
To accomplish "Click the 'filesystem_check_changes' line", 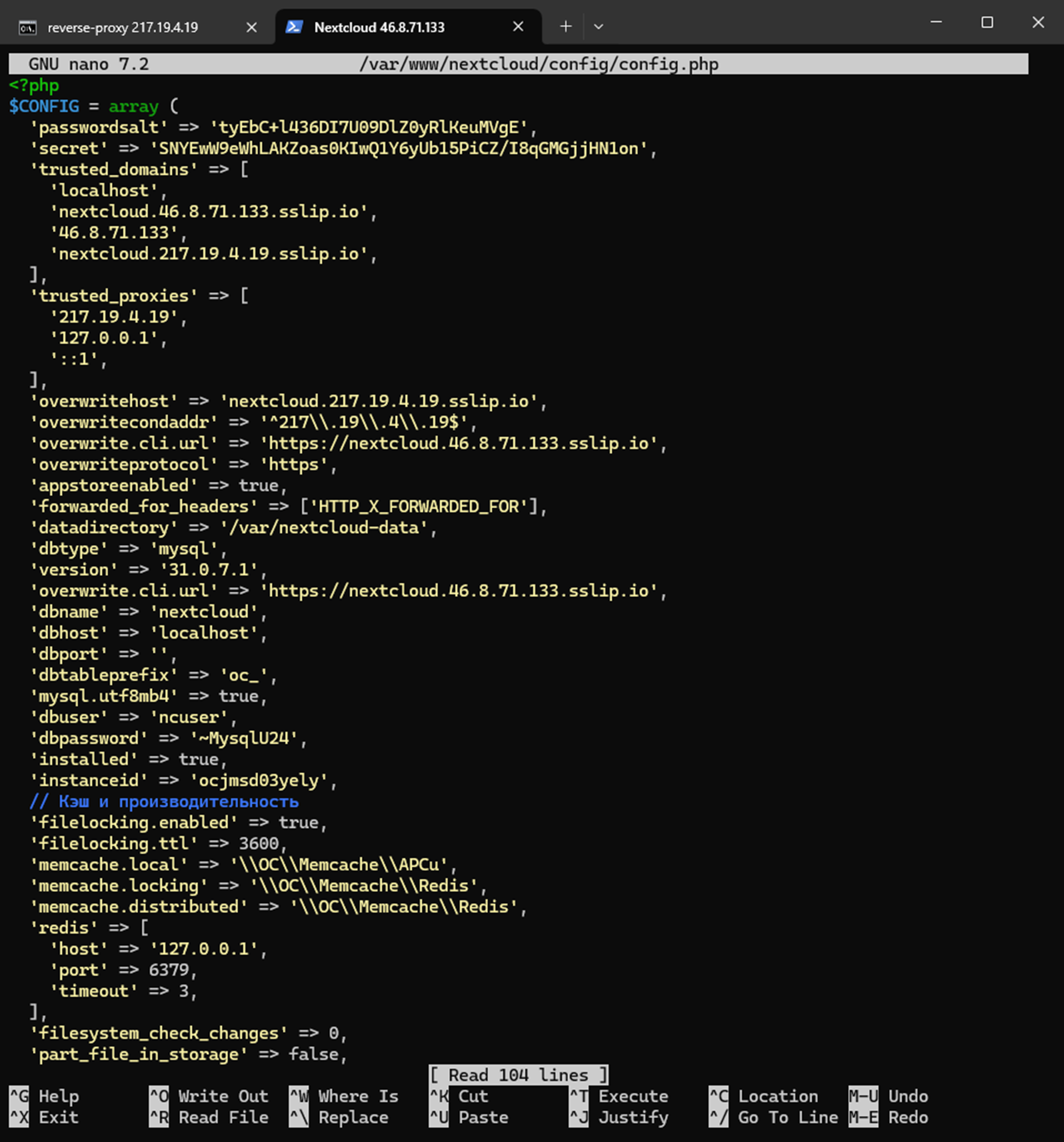I will click(189, 1033).
